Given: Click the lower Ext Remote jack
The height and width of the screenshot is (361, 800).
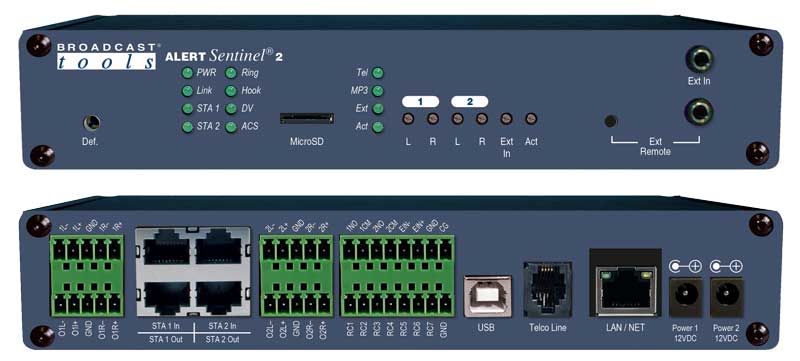Looking at the screenshot, I should click(x=698, y=111).
